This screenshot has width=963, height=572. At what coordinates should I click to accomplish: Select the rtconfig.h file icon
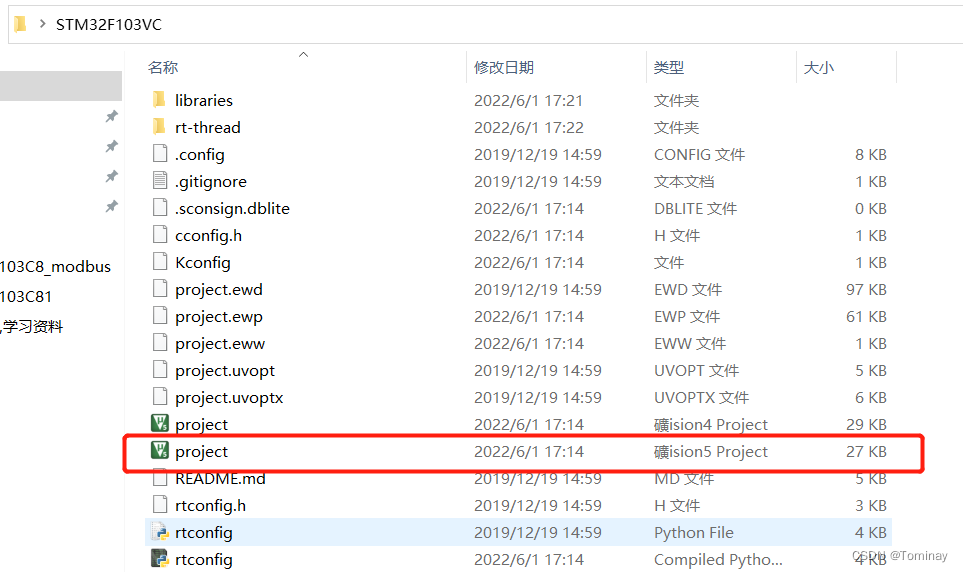[160, 505]
